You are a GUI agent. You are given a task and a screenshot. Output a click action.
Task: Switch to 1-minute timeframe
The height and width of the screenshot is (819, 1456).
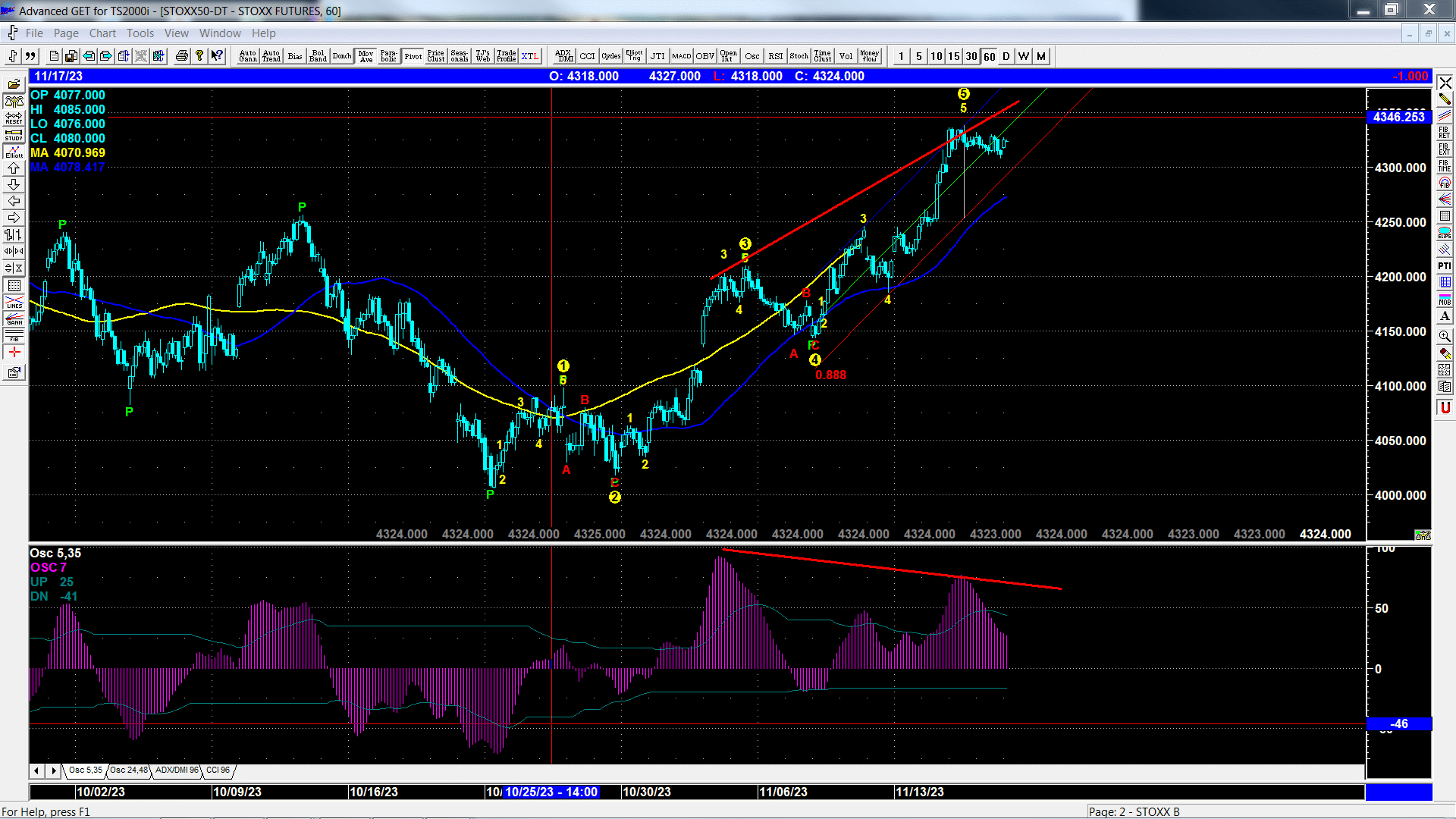click(x=901, y=56)
